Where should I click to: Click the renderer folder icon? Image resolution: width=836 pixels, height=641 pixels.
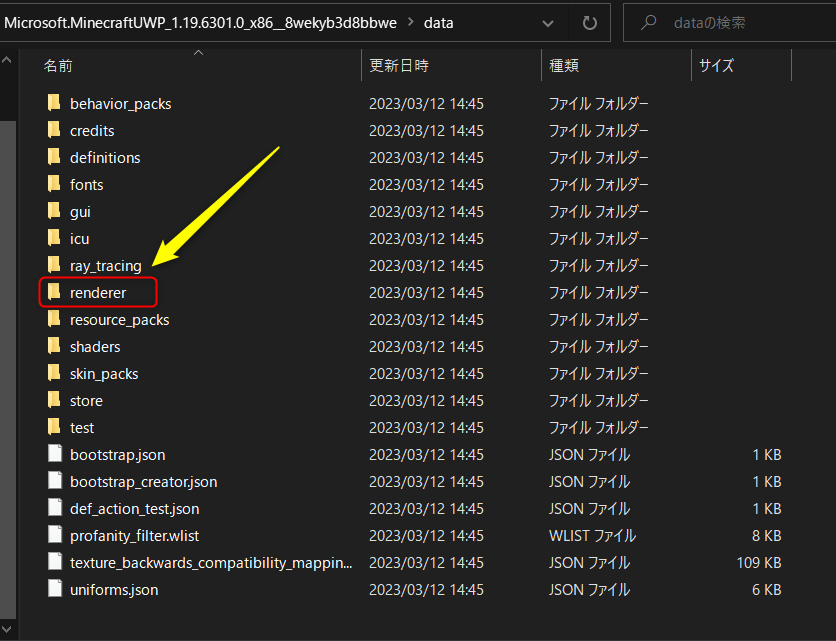[x=54, y=292]
